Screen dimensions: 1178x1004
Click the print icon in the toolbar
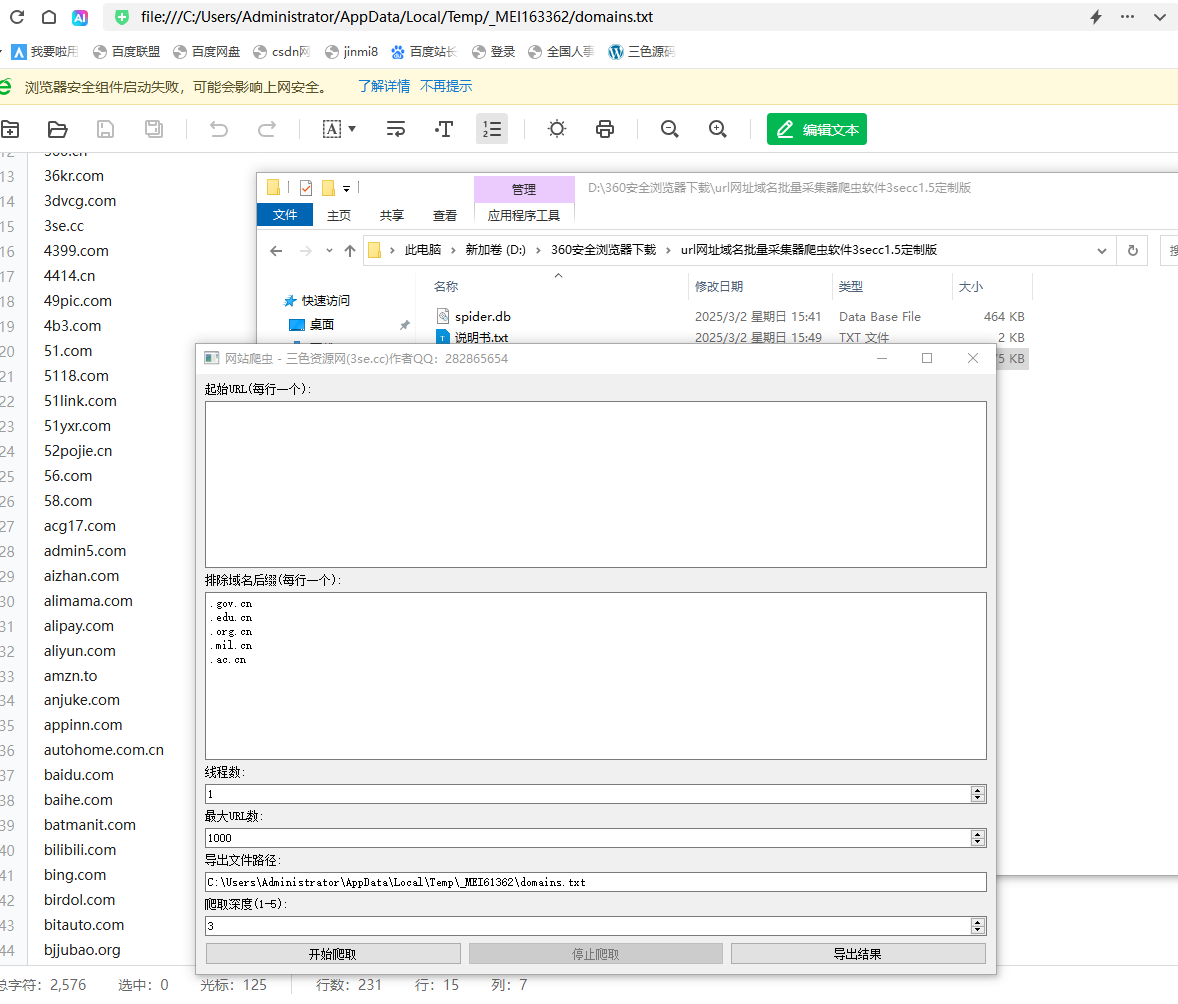point(604,129)
